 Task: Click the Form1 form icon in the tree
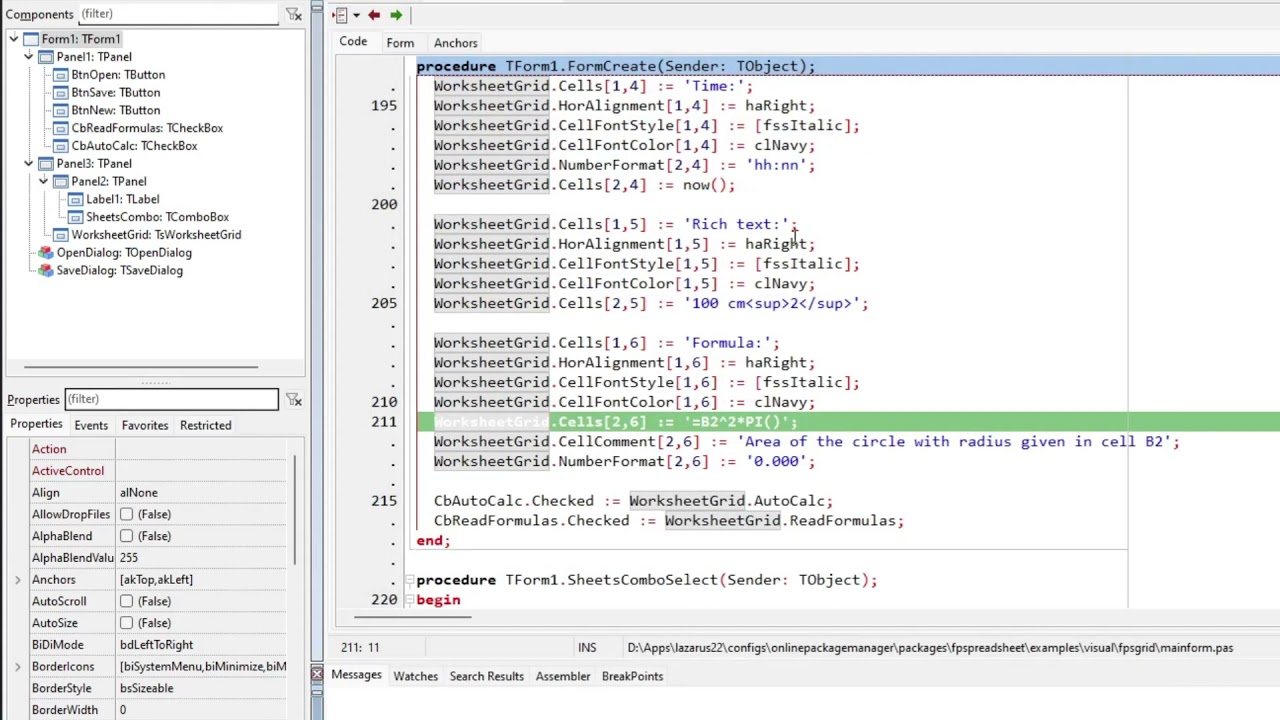31,39
